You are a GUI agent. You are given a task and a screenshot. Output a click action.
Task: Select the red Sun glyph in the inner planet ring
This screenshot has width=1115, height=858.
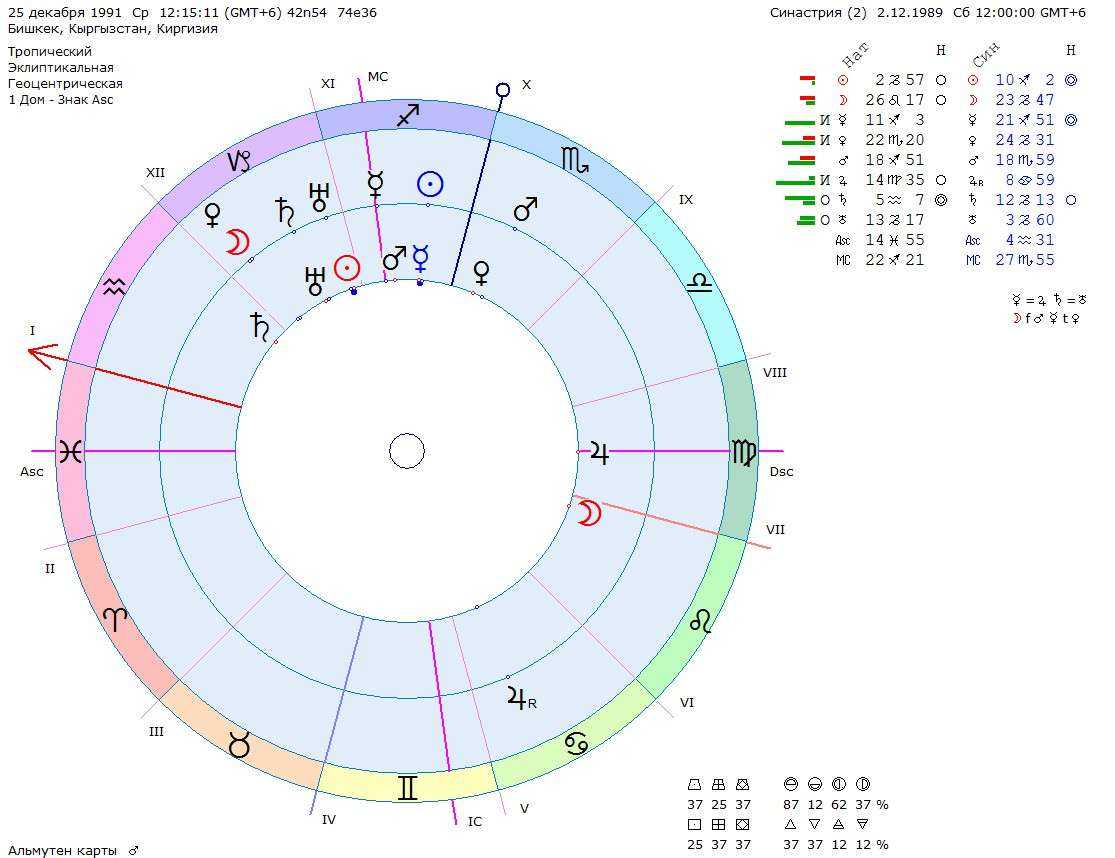click(x=347, y=268)
